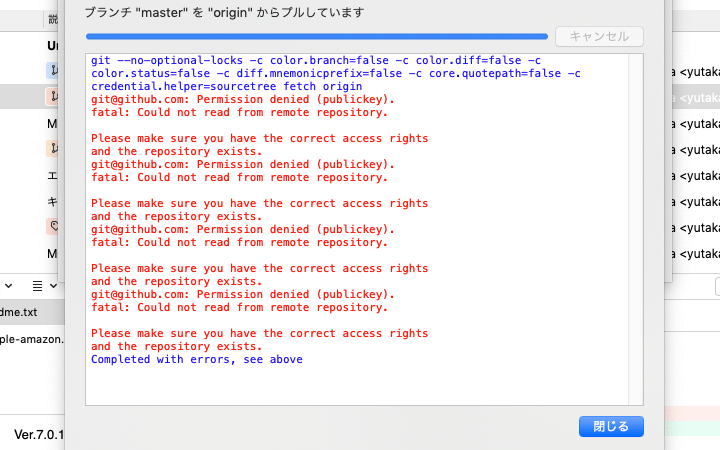
Task: Select the highlighted yutaka author row
Action: (x=699, y=97)
